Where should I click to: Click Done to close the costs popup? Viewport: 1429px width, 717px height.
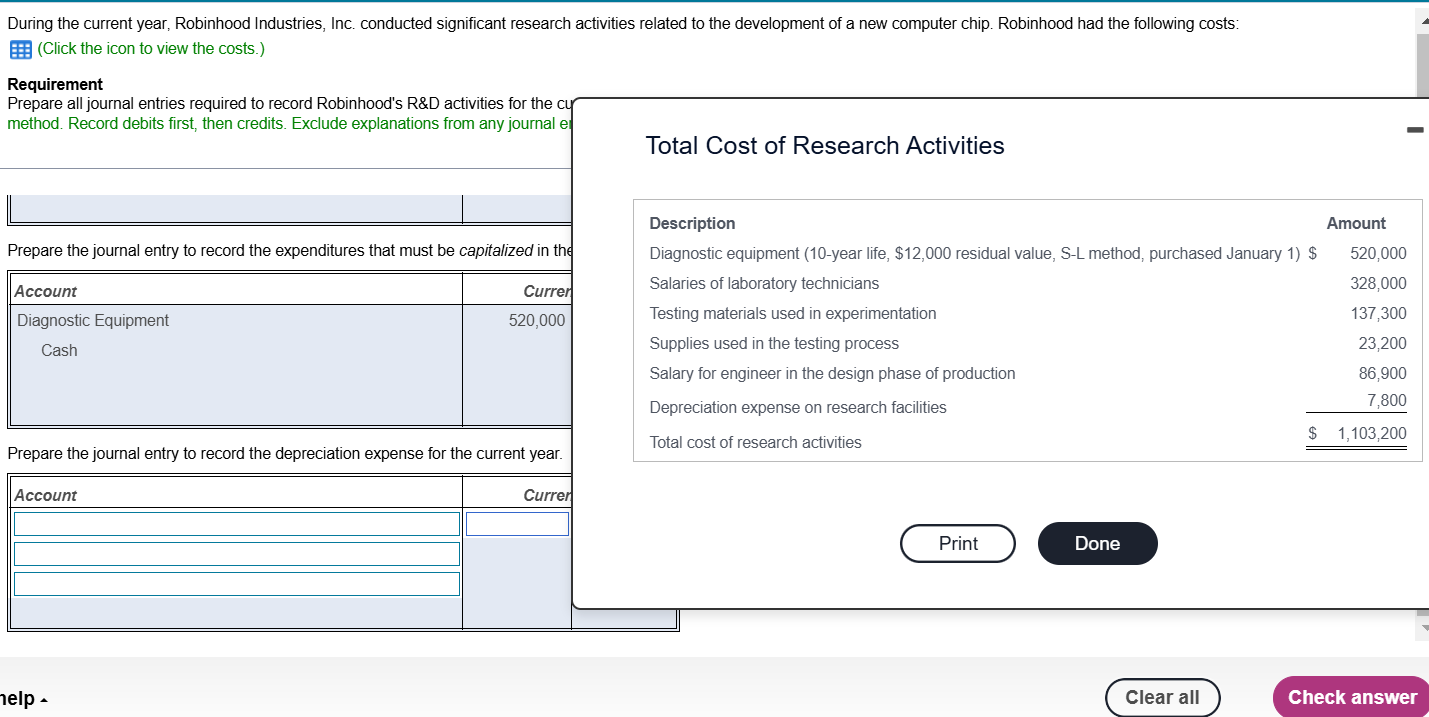pos(1097,543)
